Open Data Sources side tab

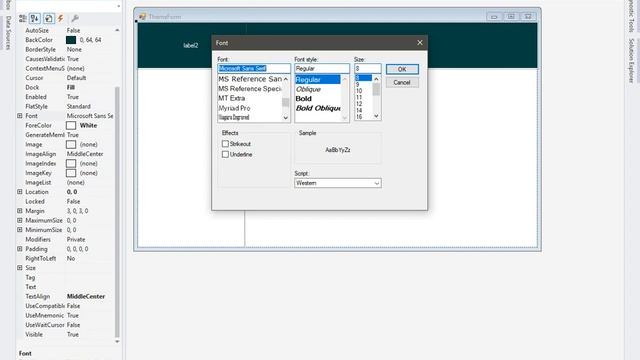8,33
